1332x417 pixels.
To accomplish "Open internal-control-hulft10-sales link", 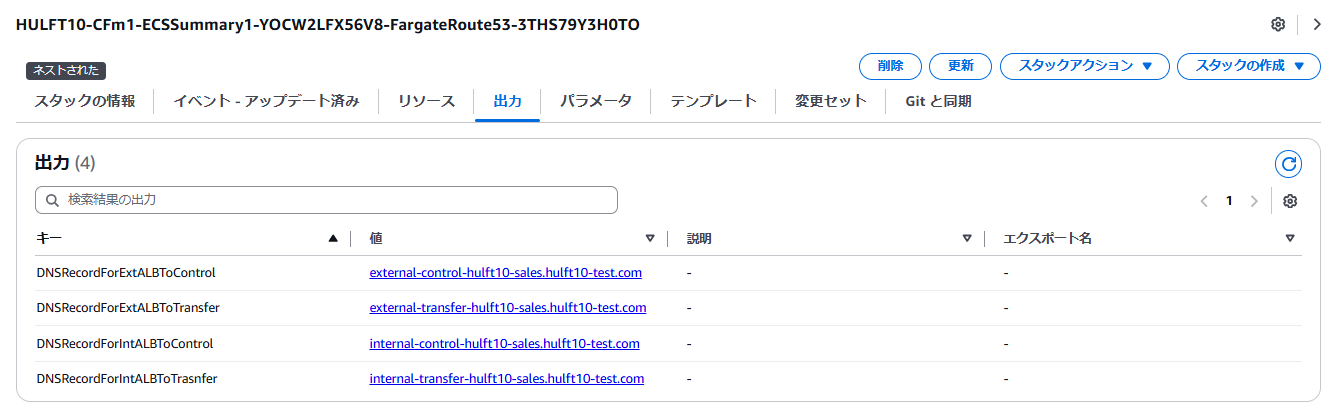I will pos(504,343).
